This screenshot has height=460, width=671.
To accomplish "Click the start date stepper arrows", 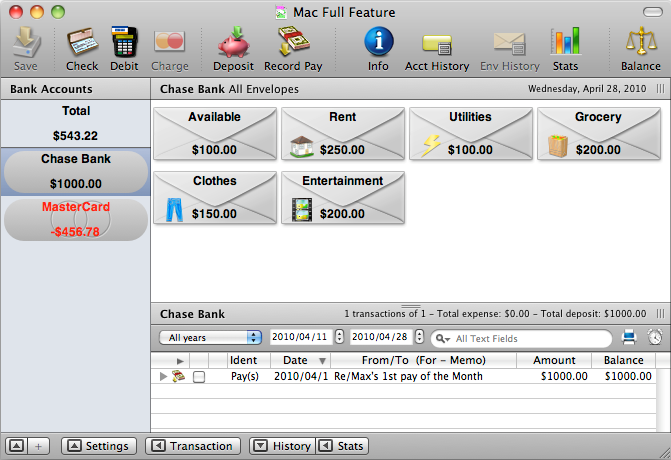I will [340, 338].
